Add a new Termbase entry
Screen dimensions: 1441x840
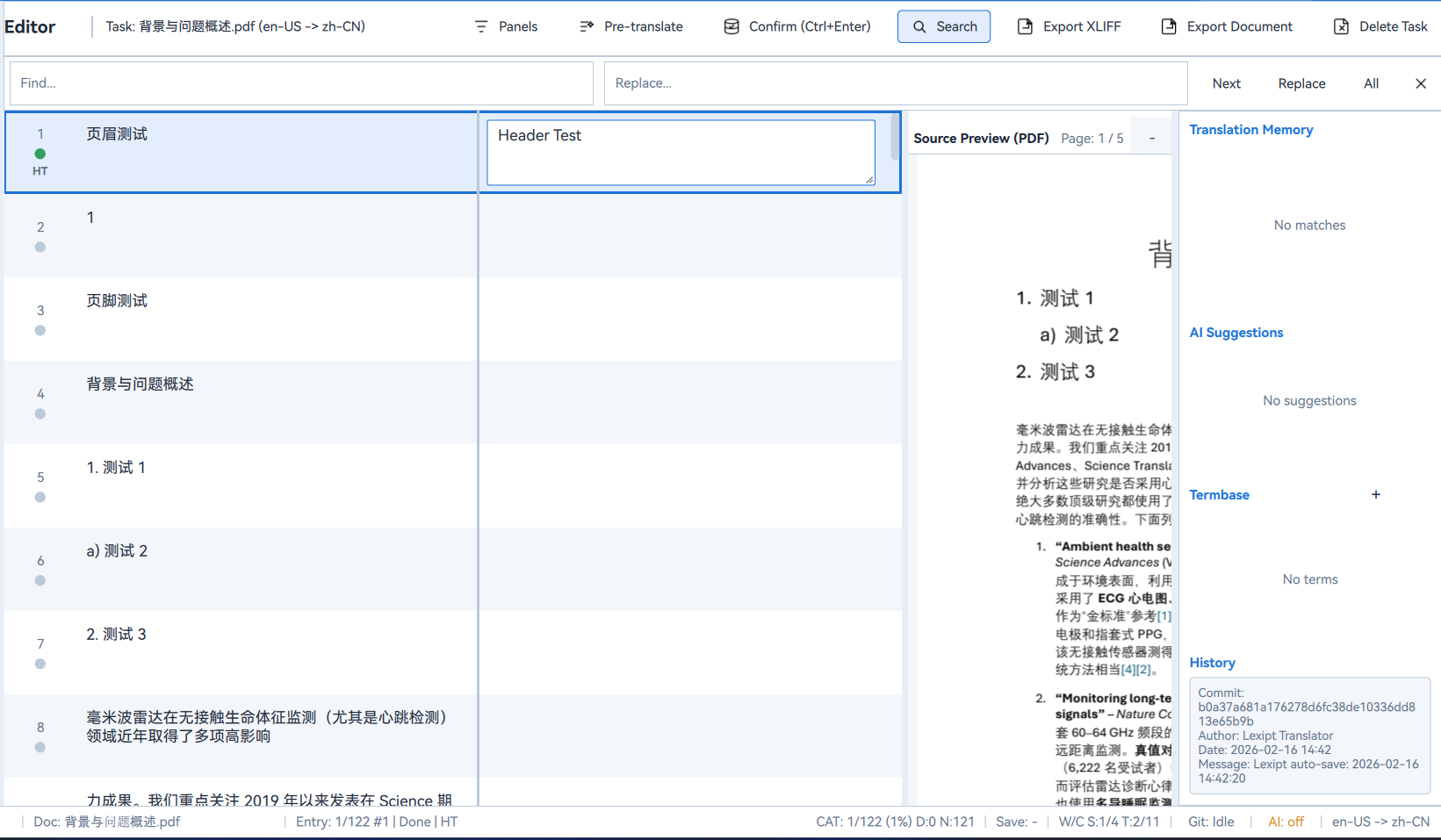point(1376,495)
